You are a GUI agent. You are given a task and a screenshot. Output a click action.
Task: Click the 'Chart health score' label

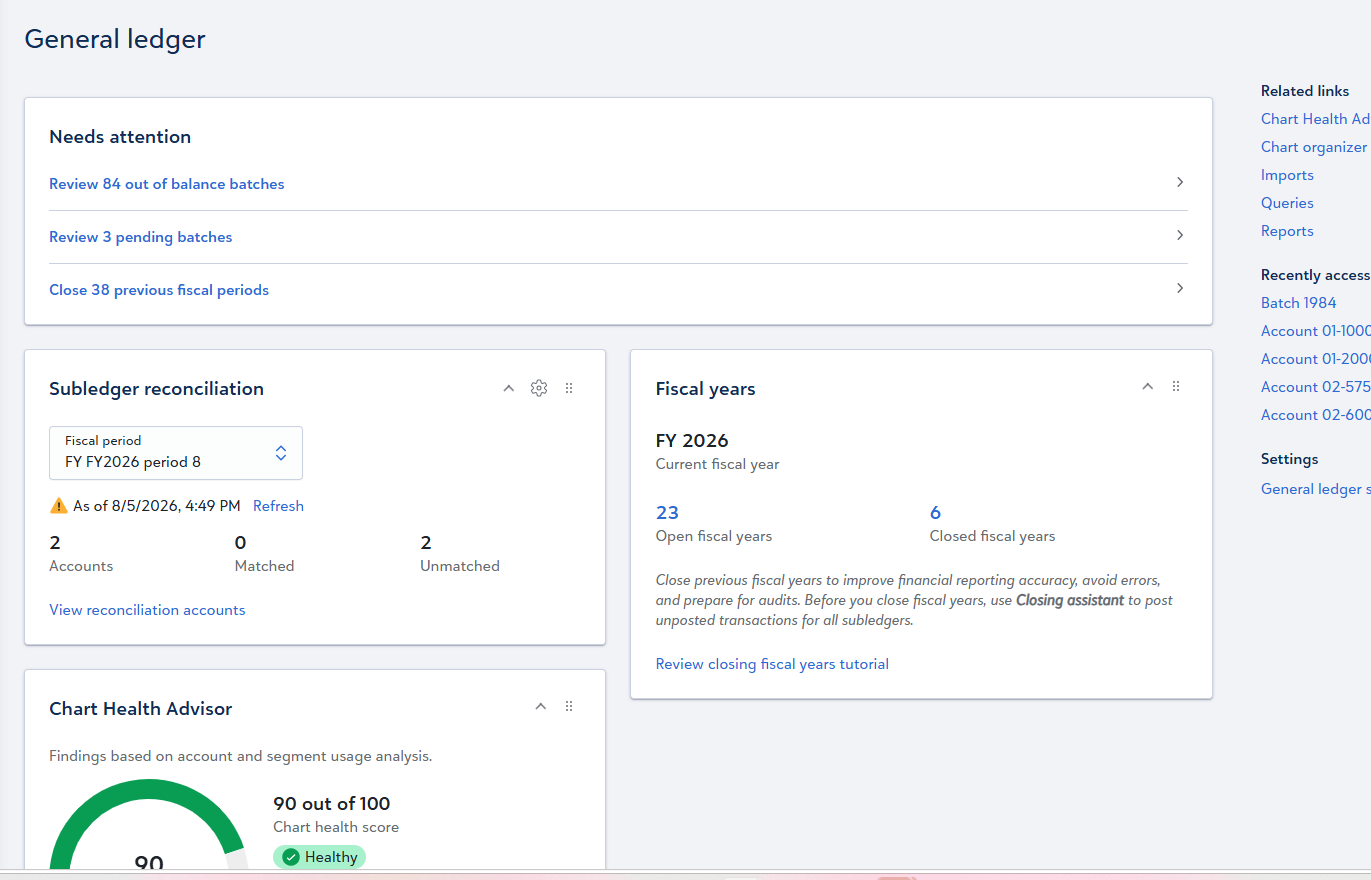[336, 827]
